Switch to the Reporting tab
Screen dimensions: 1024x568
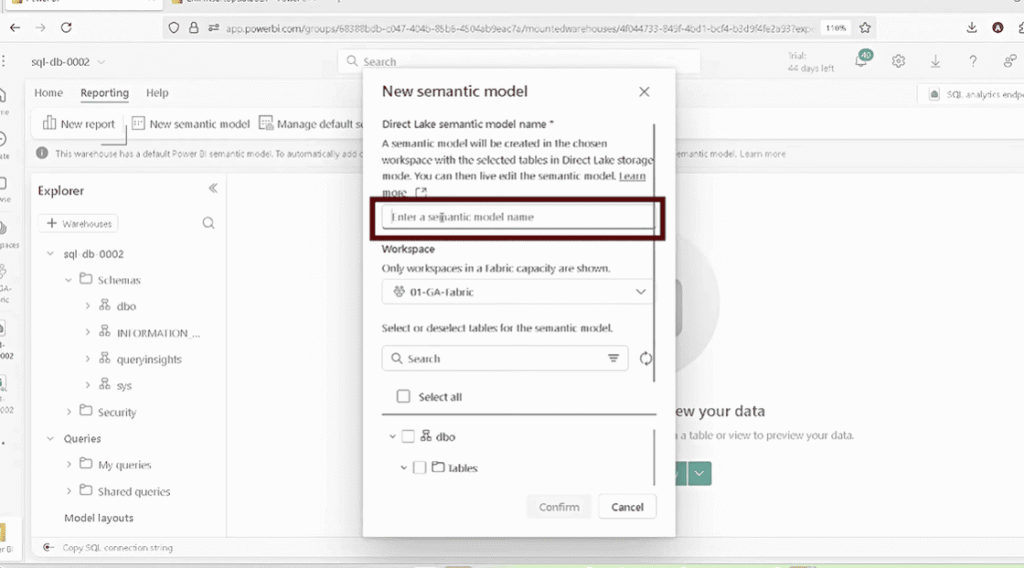104,93
